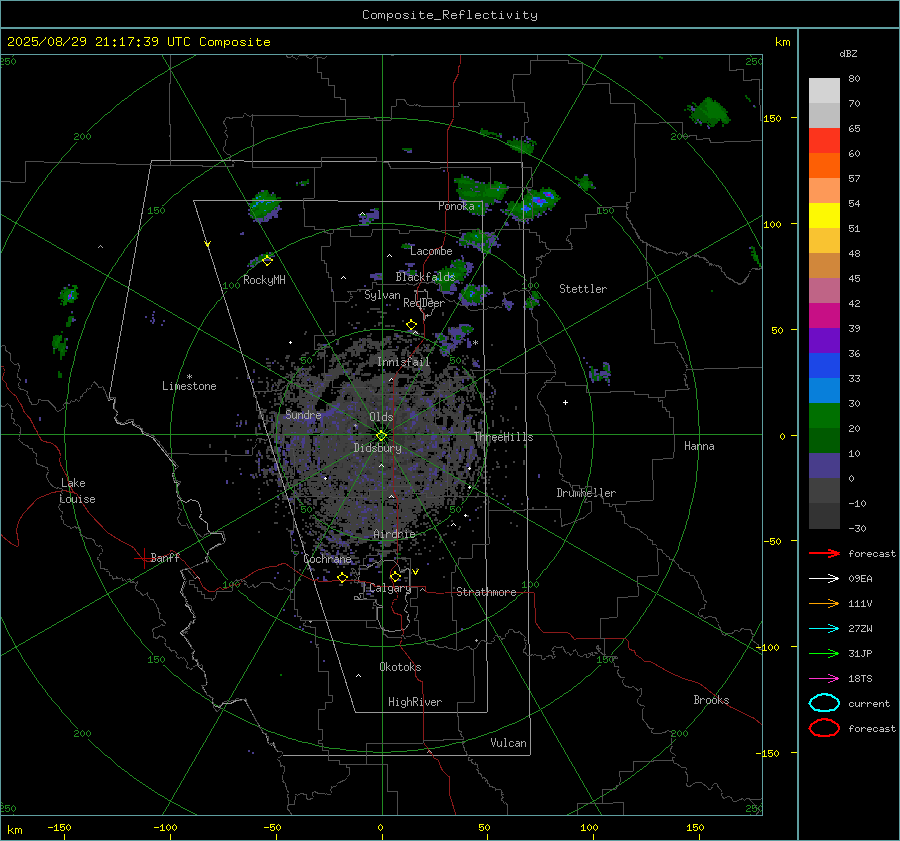Click the yellow swatch at 54 dBZ
This screenshot has height=841, width=900.
click(x=824, y=215)
